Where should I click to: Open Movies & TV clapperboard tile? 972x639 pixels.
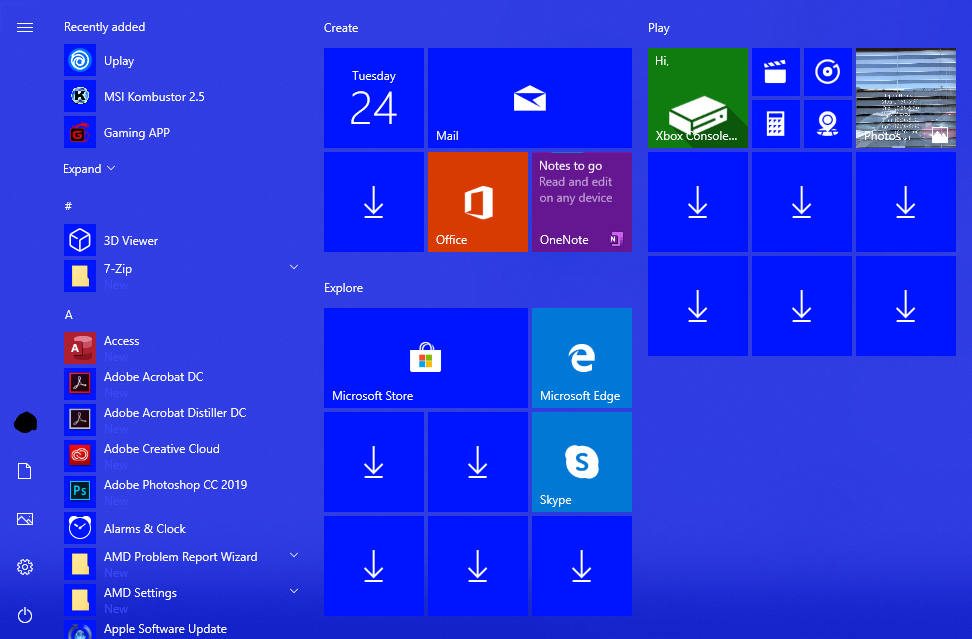(x=775, y=72)
